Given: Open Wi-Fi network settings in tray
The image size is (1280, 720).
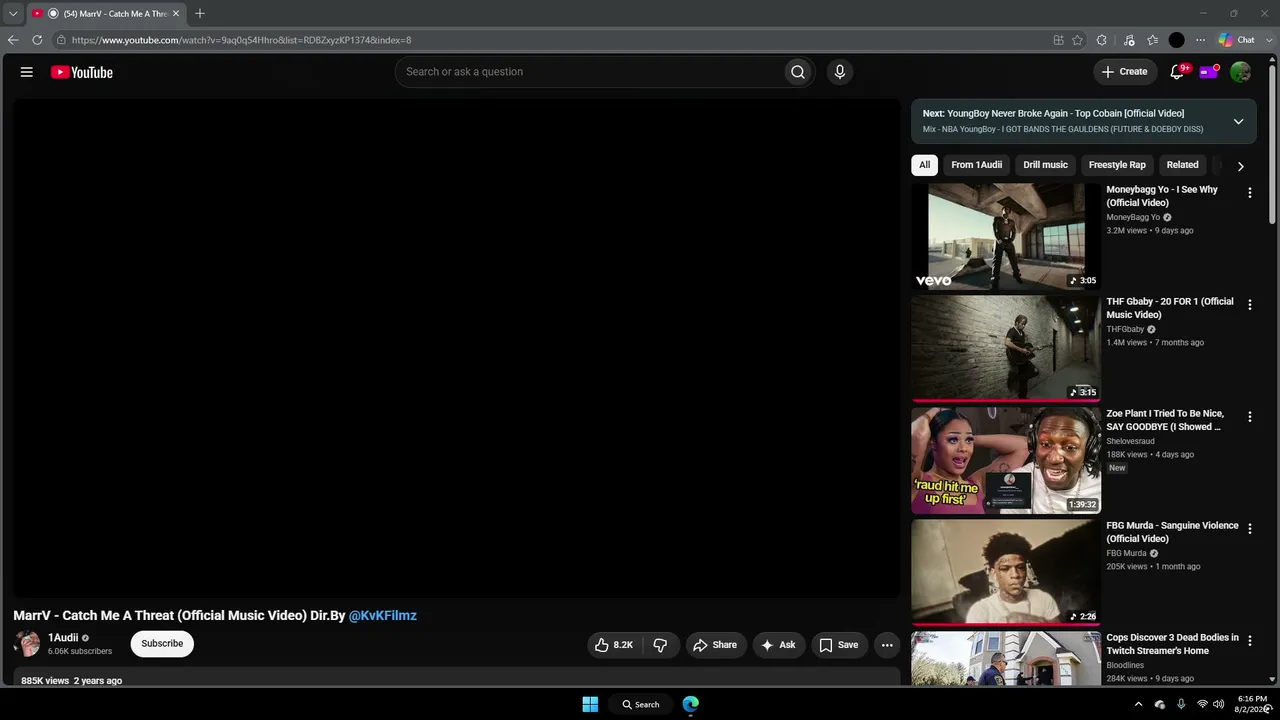Looking at the screenshot, I should point(1202,704).
